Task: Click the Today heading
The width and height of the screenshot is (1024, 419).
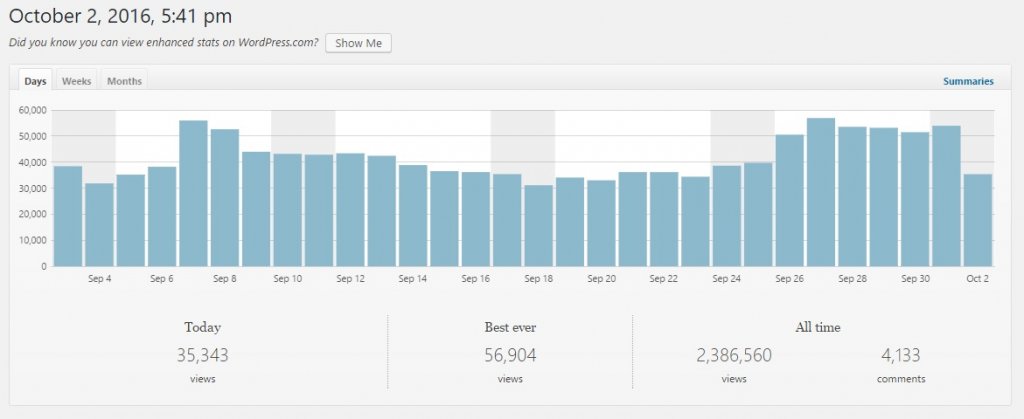Action: [202, 328]
